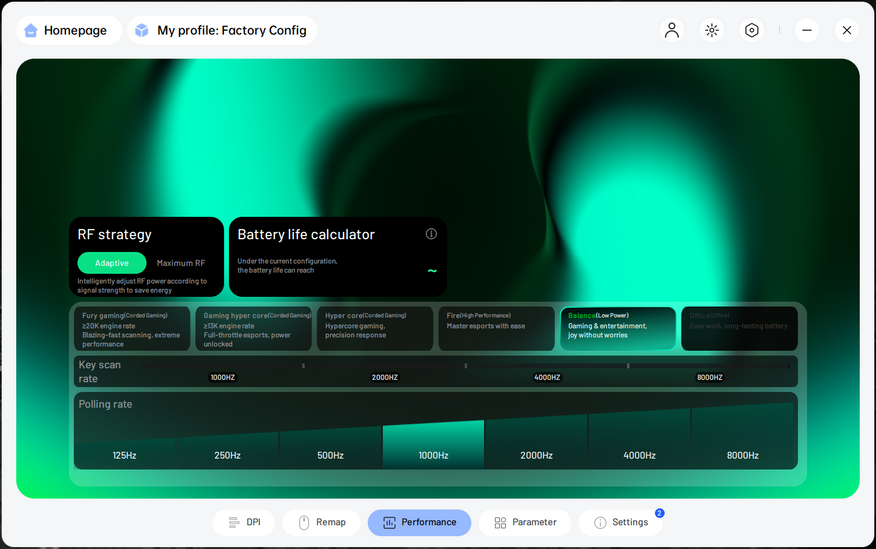Show battery life calculator info
Viewport: 876px width, 549px height.
click(x=431, y=234)
